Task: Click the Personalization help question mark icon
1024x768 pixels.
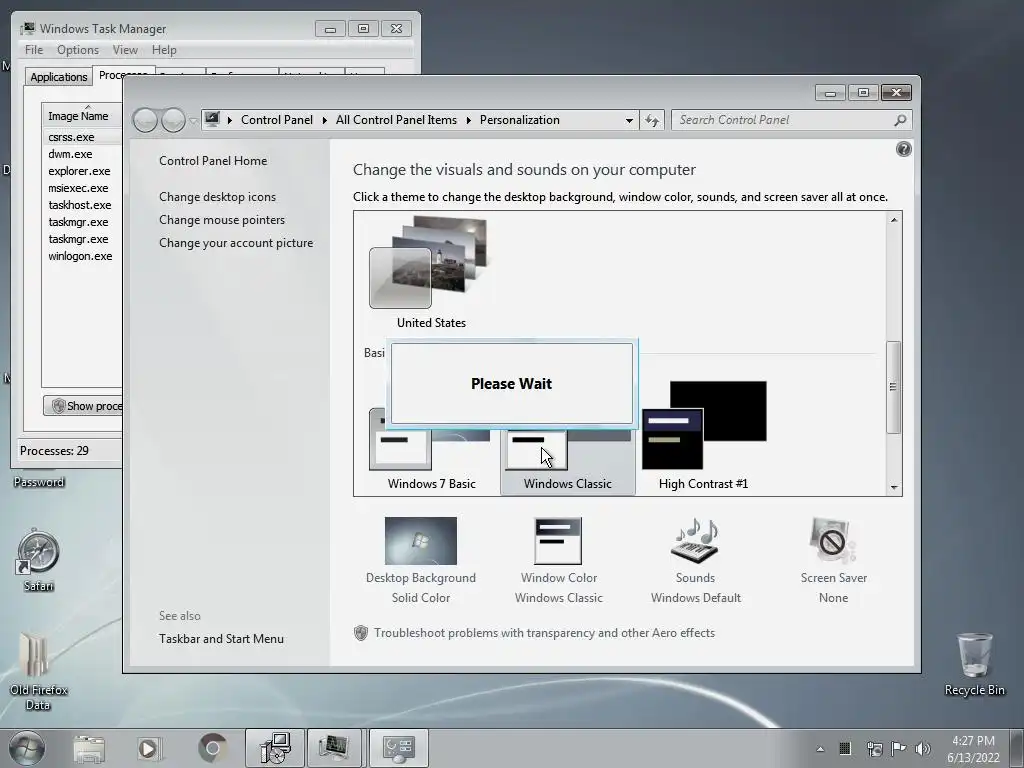Action: pyautogui.click(x=903, y=150)
